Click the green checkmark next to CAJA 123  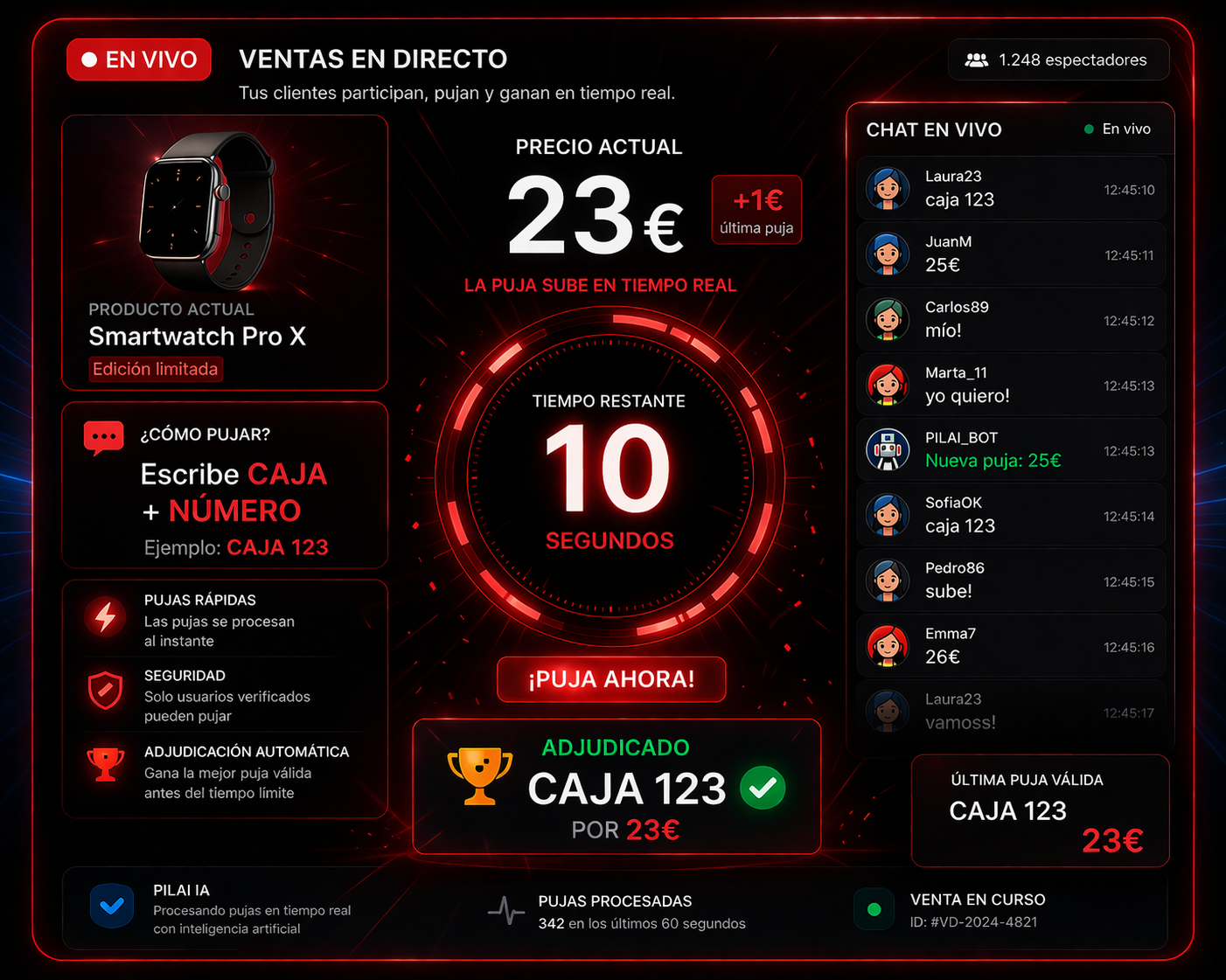coord(763,788)
